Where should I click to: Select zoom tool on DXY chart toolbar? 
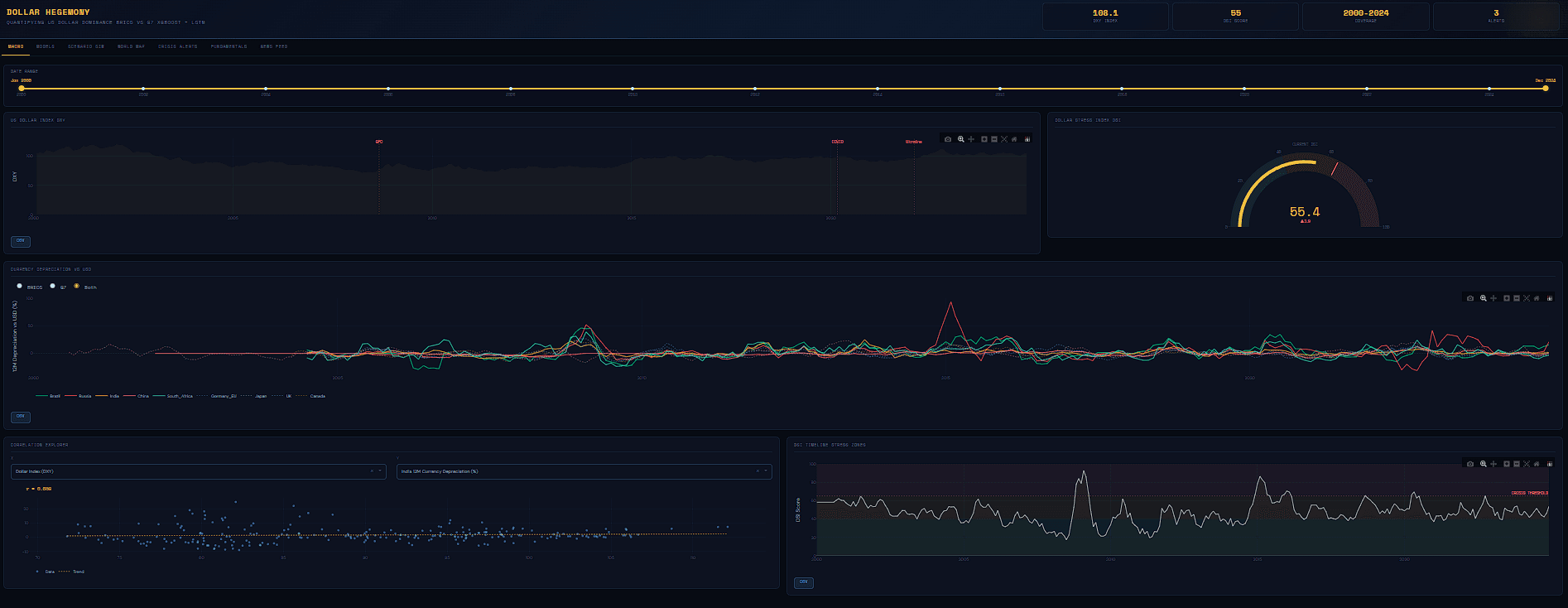tap(961, 139)
